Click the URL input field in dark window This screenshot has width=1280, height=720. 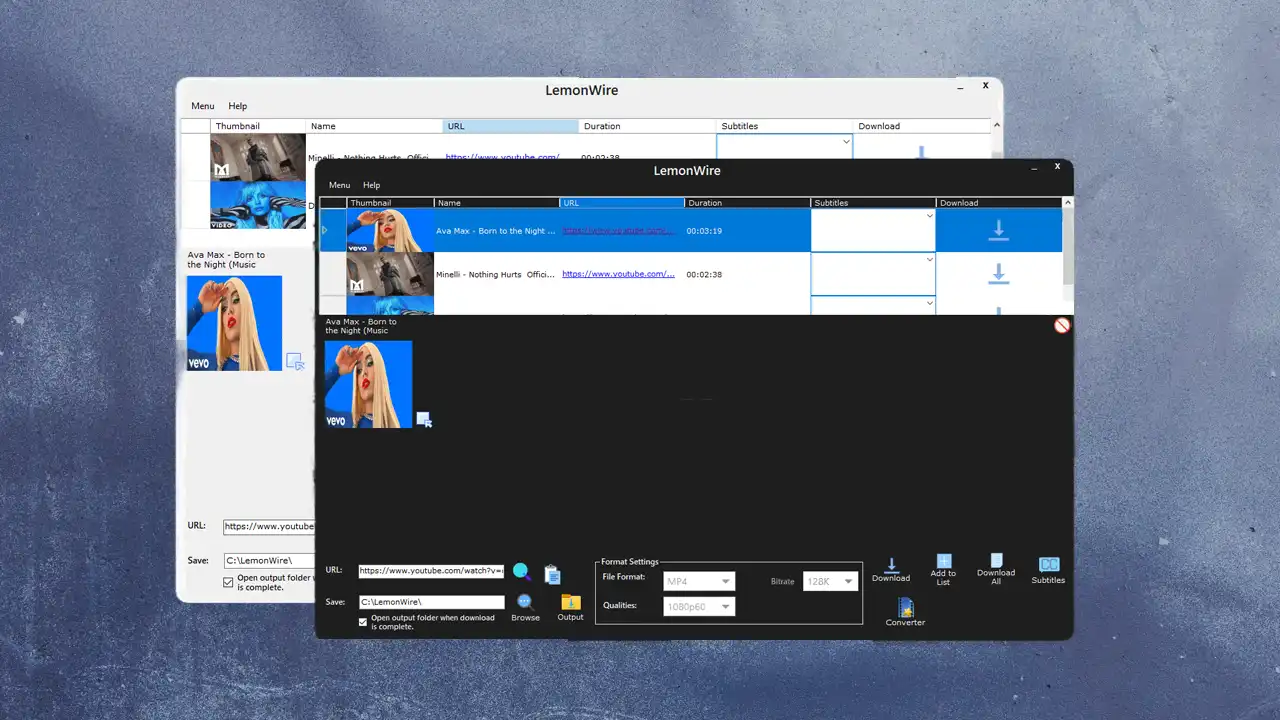[431, 571]
